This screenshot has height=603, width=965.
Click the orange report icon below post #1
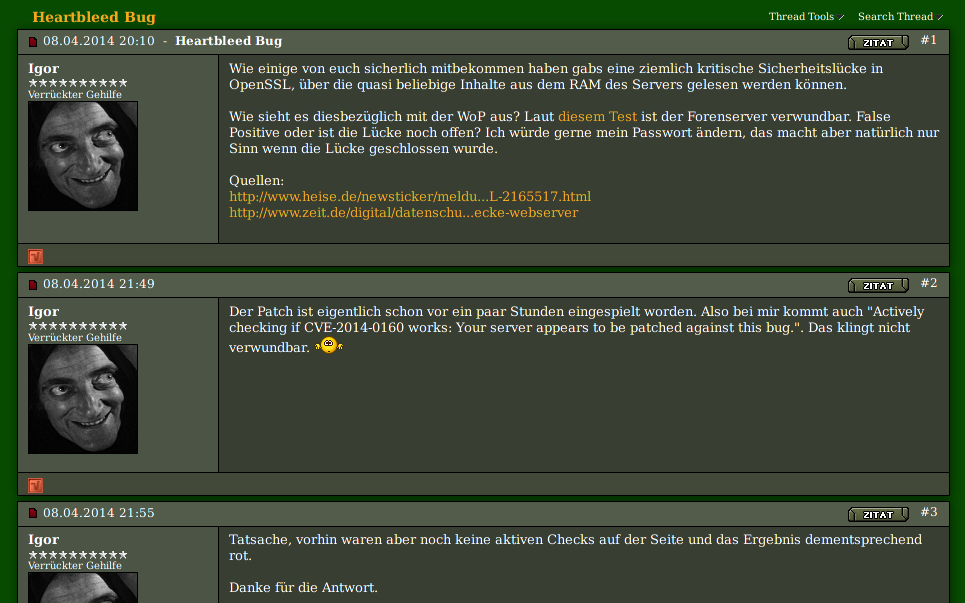(36, 257)
